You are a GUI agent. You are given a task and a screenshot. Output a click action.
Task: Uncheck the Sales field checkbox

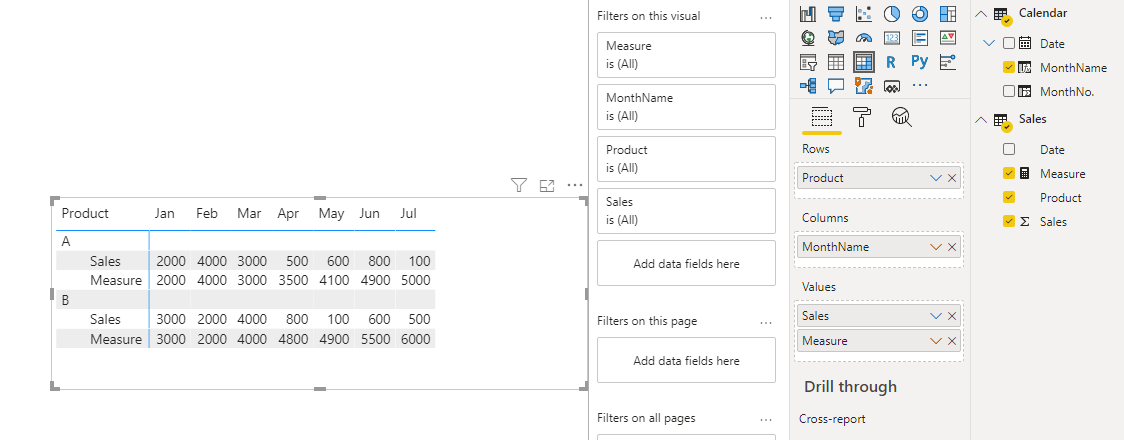click(x=1009, y=221)
